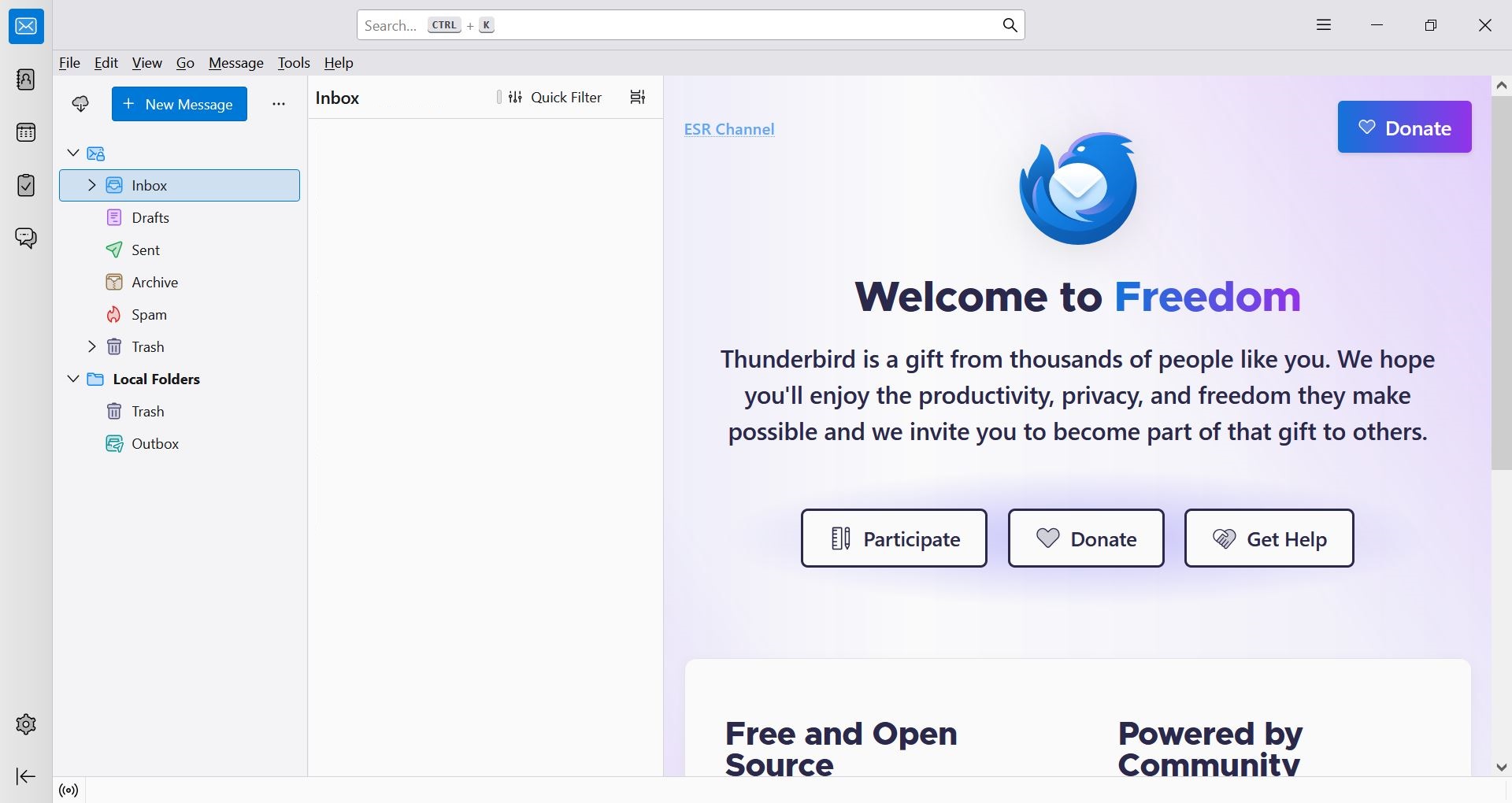Compose with the New Message button

coord(180,104)
